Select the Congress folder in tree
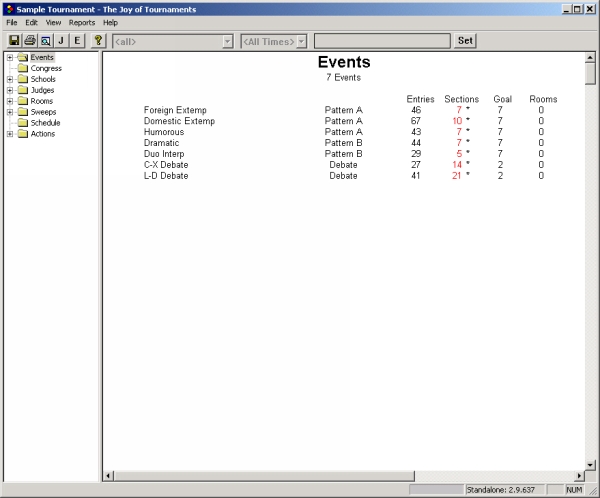This screenshot has height=498, width=600. [x=46, y=68]
